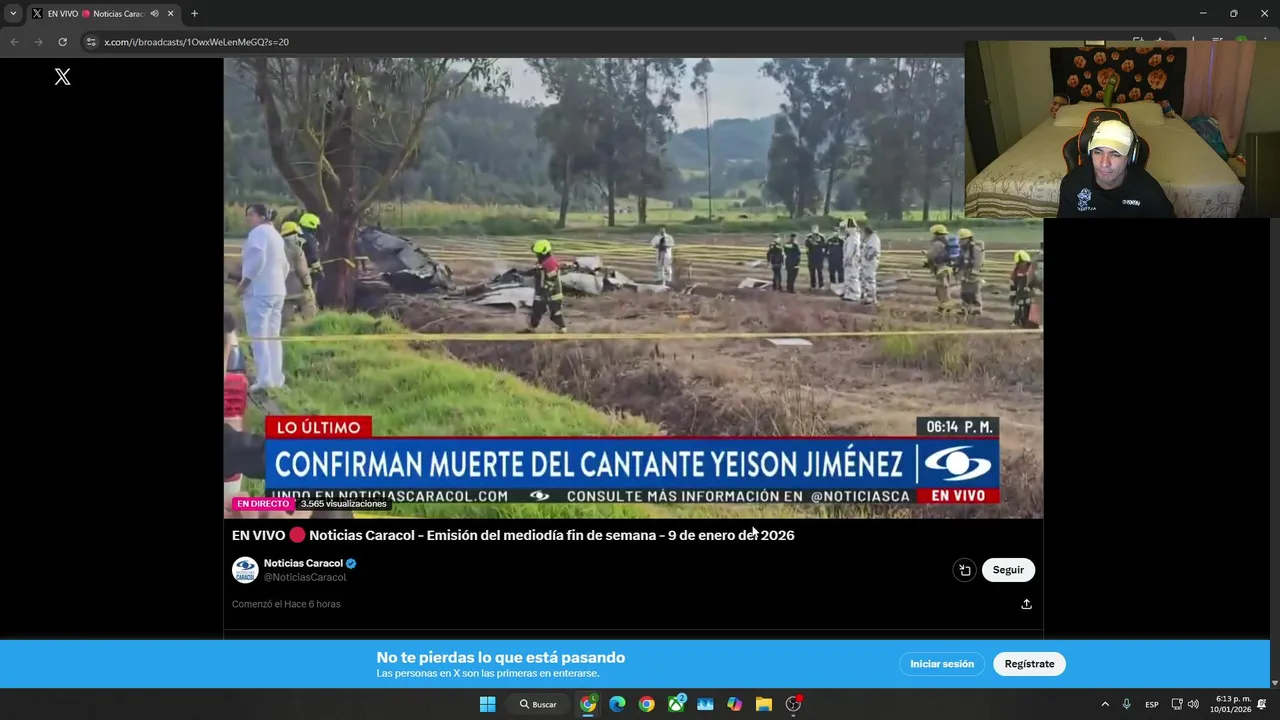Open Microsoft Copilot from the taskbar
Screen dimensions: 1280x720
coord(734,704)
